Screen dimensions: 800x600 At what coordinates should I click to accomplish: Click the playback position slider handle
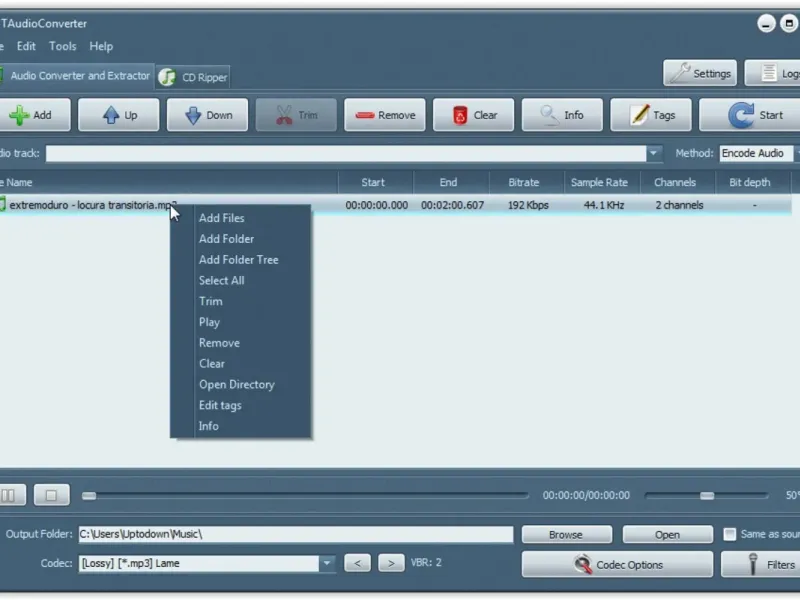[x=89, y=495]
